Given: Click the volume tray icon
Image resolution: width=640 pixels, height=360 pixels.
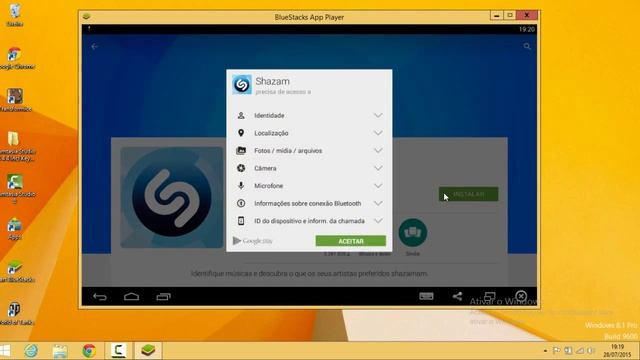Looking at the screenshot, I should 591,351.
